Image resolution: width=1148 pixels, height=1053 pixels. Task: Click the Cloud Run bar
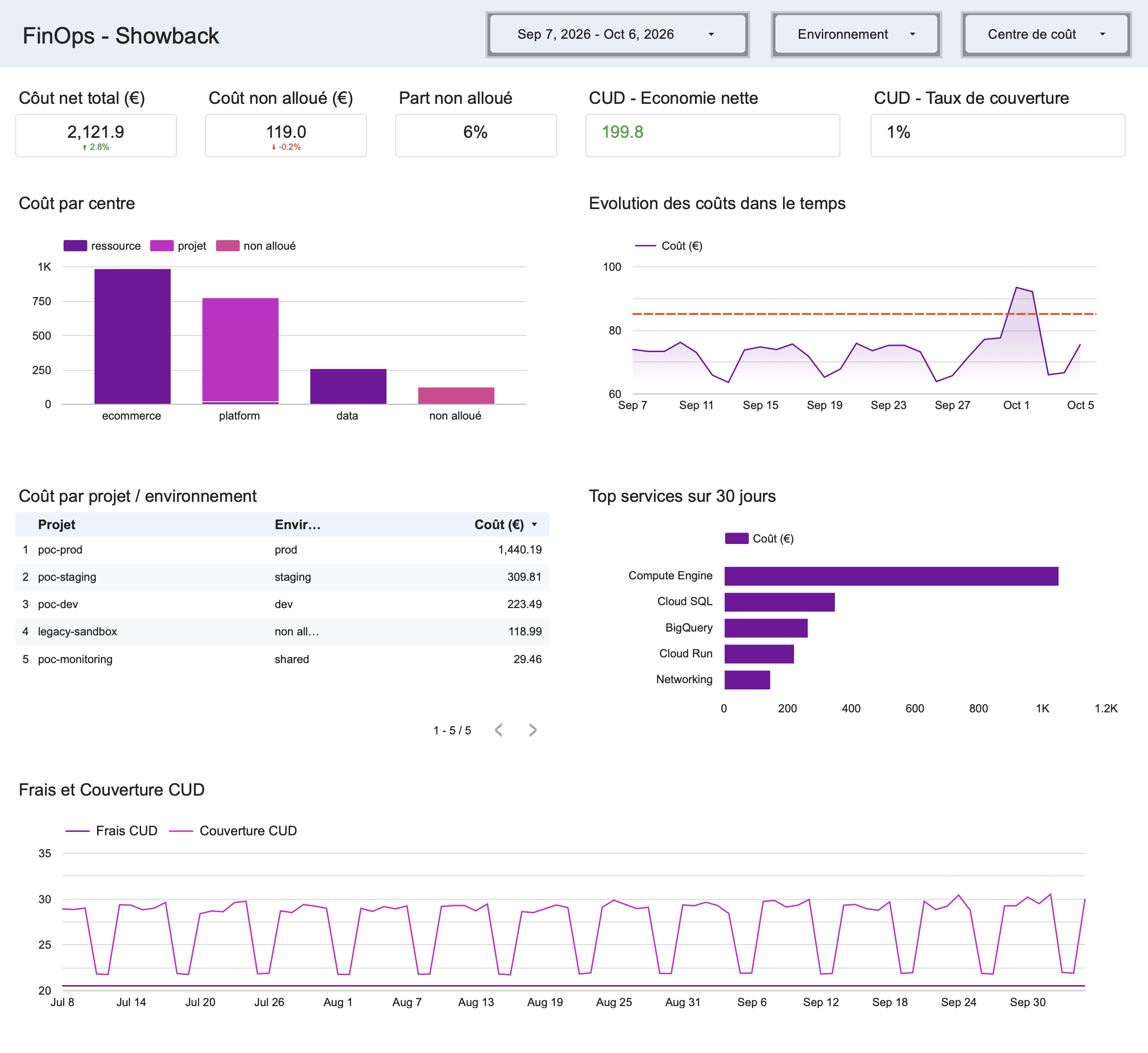pos(759,654)
